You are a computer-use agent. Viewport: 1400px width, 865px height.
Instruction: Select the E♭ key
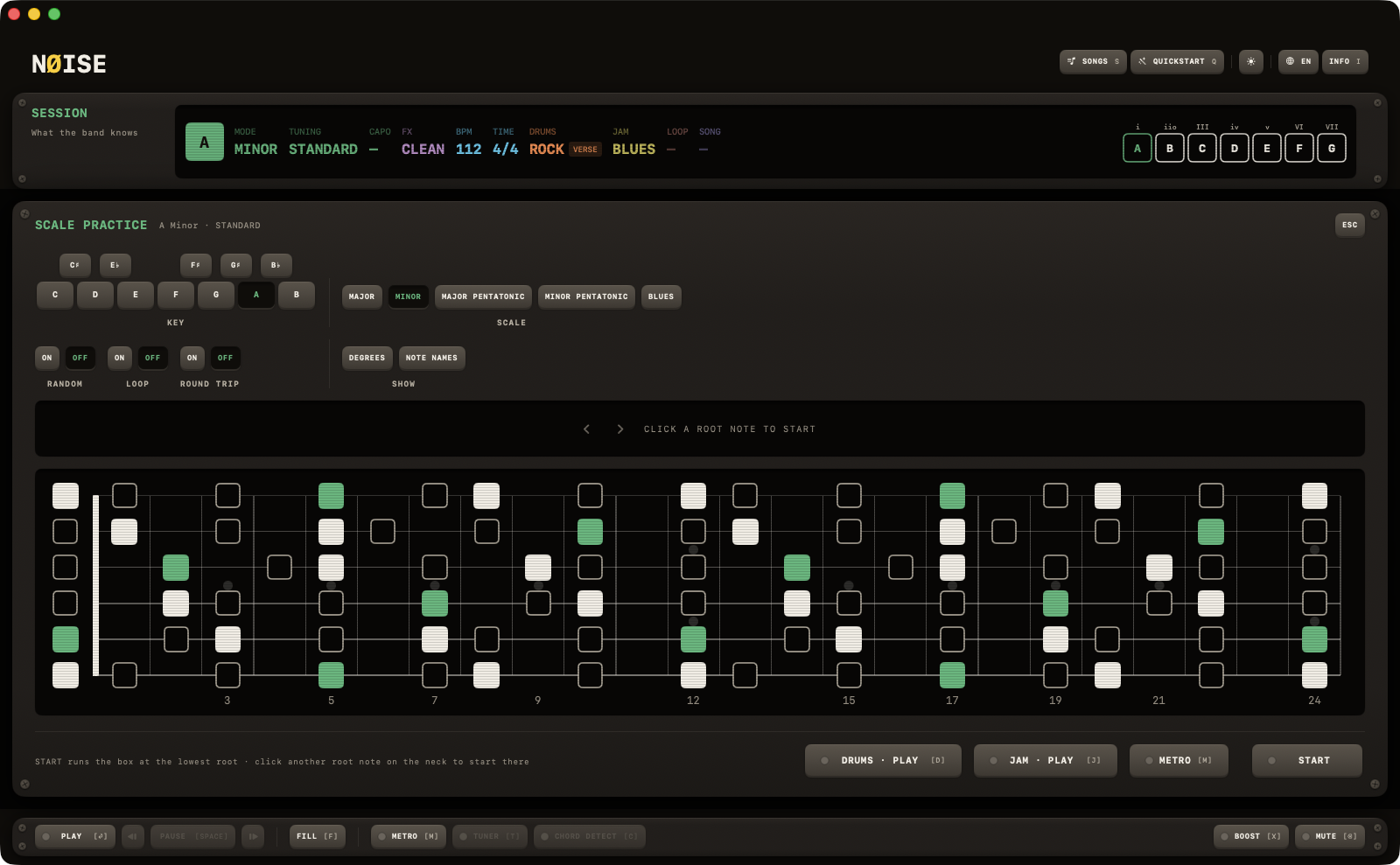(115, 265)
